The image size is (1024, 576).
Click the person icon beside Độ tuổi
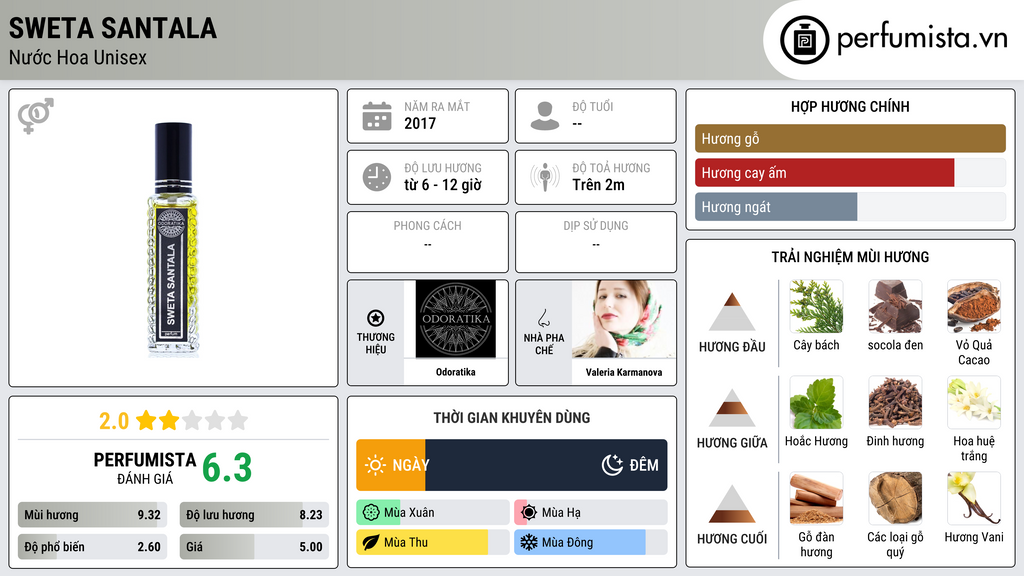(545, 116)
